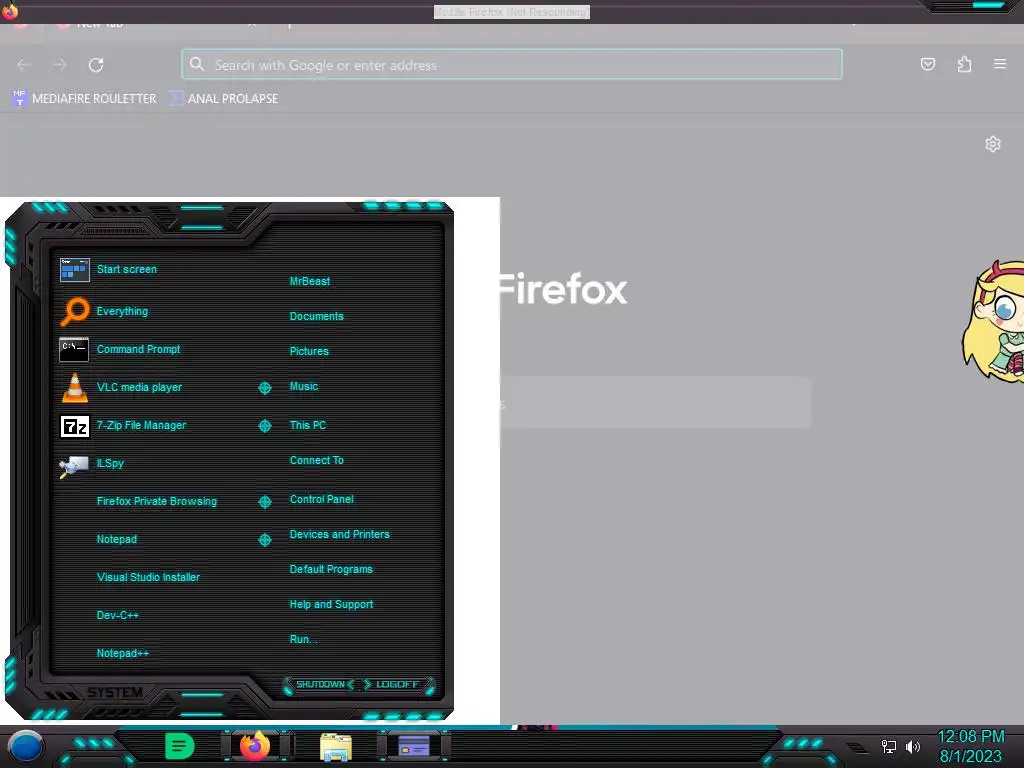Open File Explorer on taskbar

[x=336, y=747]
